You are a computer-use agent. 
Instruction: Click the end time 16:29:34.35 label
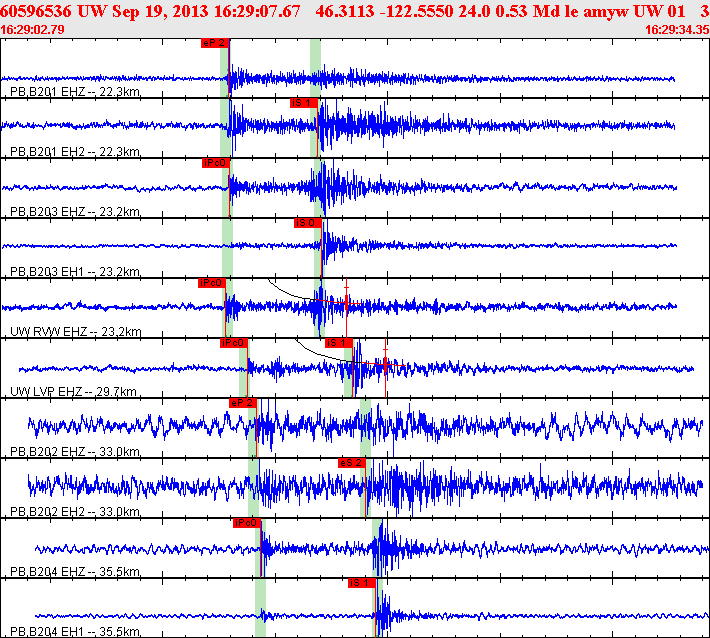[676, 30]
